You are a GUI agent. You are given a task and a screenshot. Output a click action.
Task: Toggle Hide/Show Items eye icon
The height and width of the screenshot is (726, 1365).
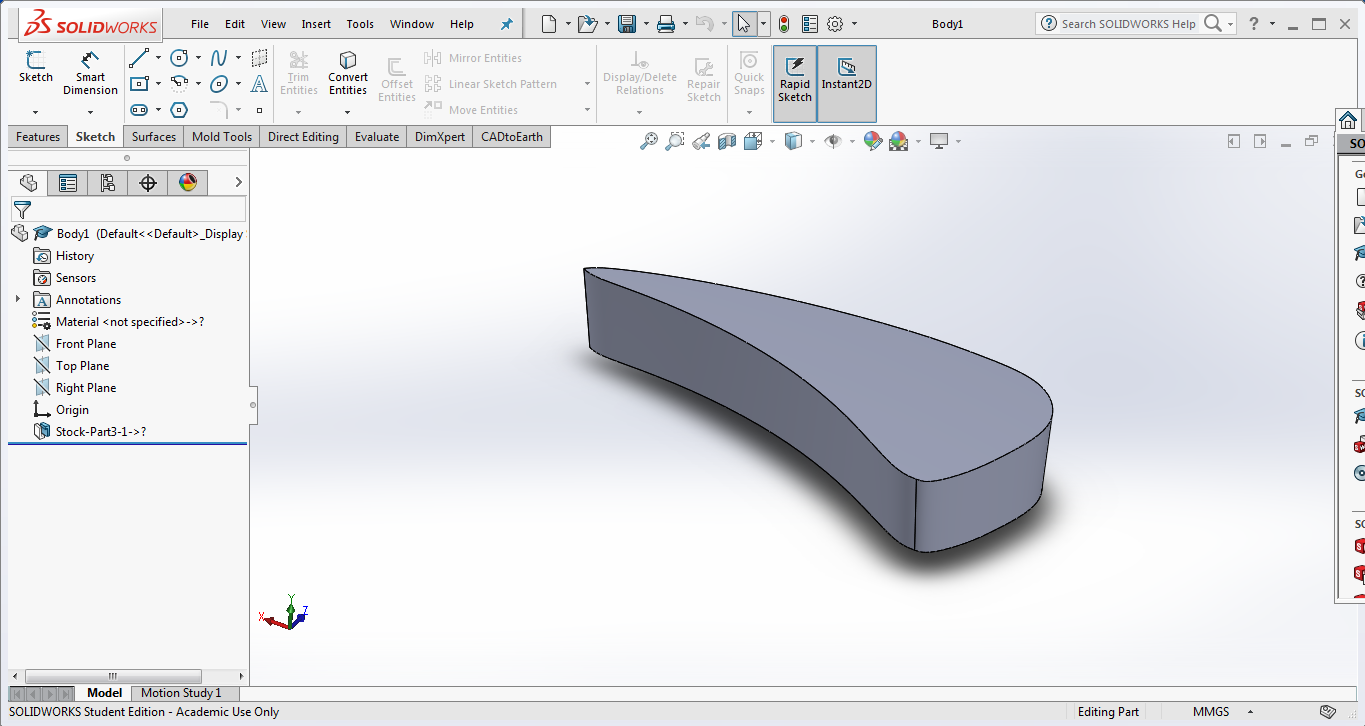click(832, 141)
